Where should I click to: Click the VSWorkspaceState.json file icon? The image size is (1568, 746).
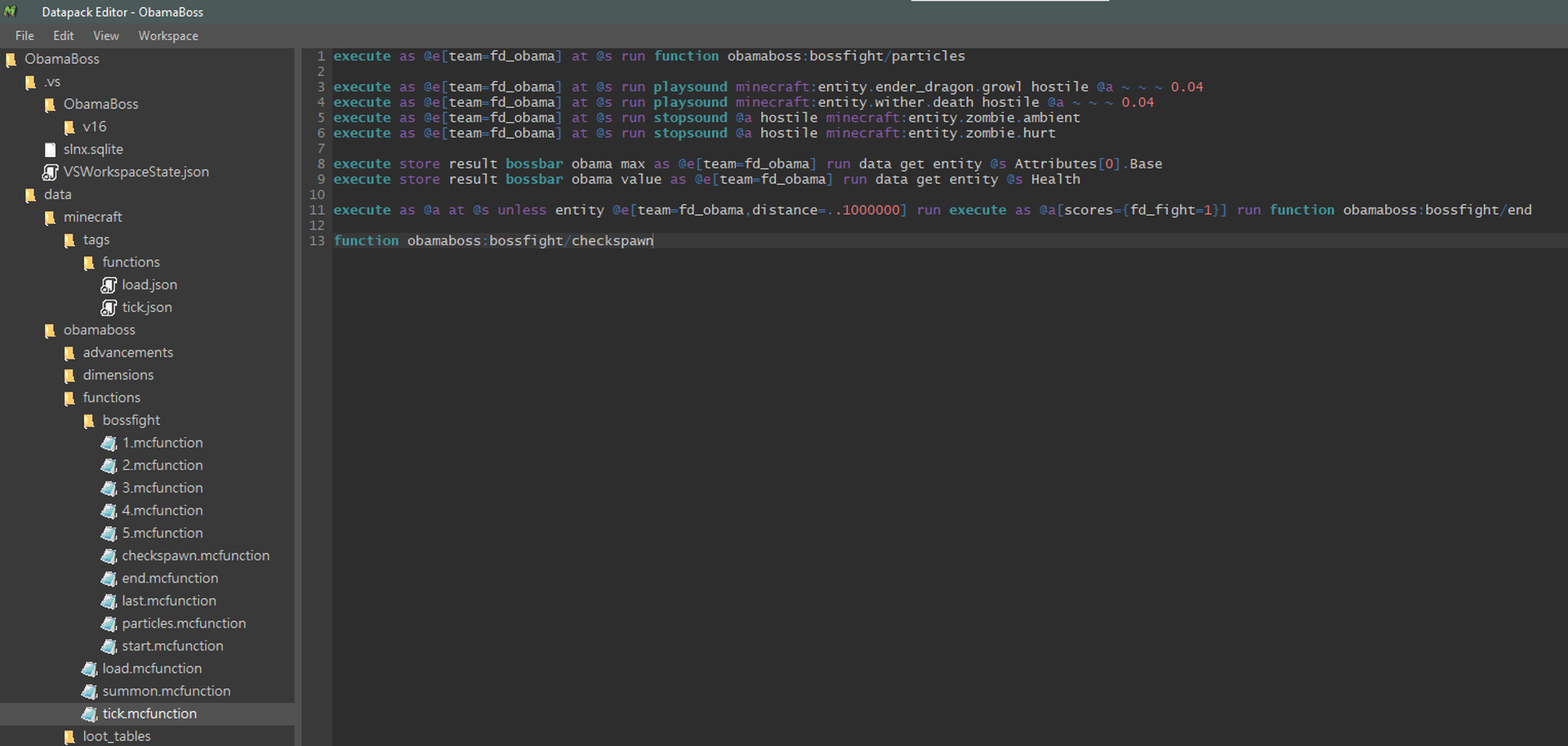click(x=51, y=172)
